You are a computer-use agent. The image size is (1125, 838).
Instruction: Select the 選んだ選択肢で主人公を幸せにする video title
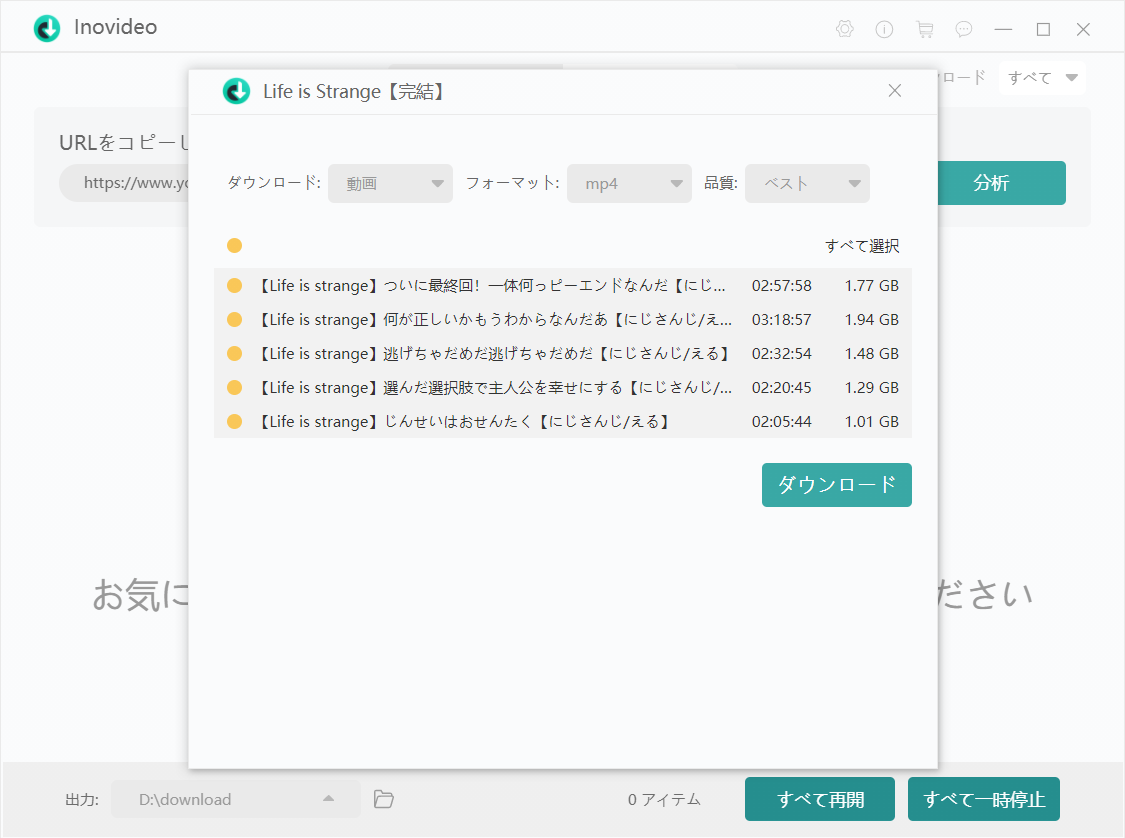(x=495, y=387)
